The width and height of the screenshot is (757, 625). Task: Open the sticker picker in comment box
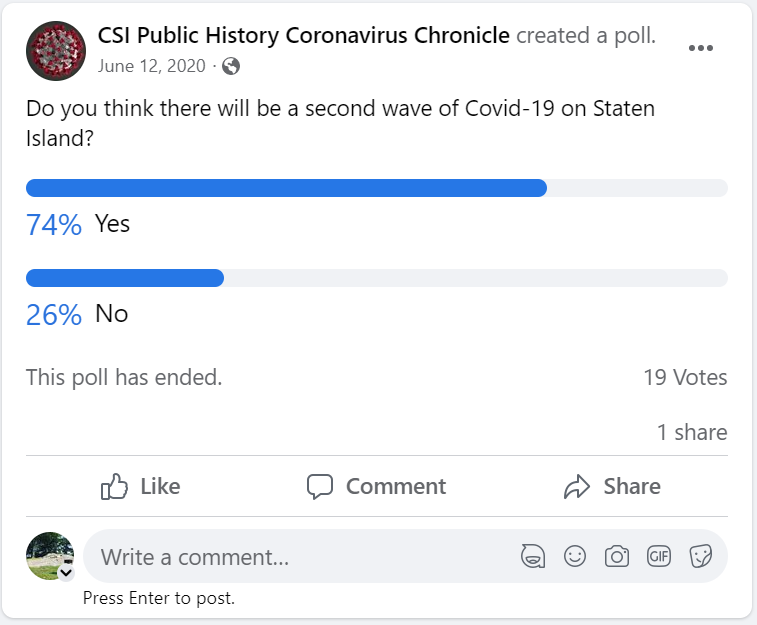click(x=700, y=556)
